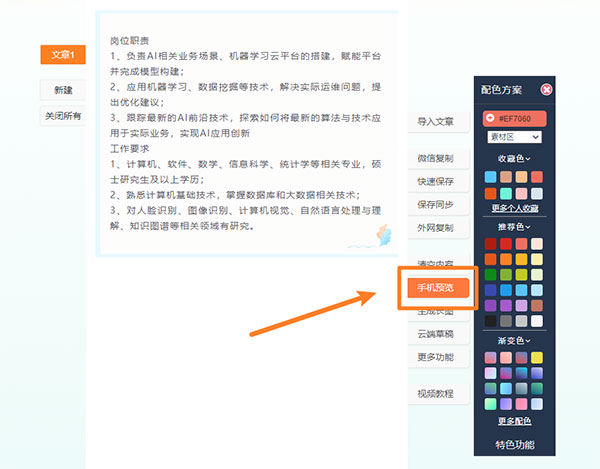Click the 微信复制 button
The width and height of the screenshot is (600, 469).
click(x=436, y=159)
